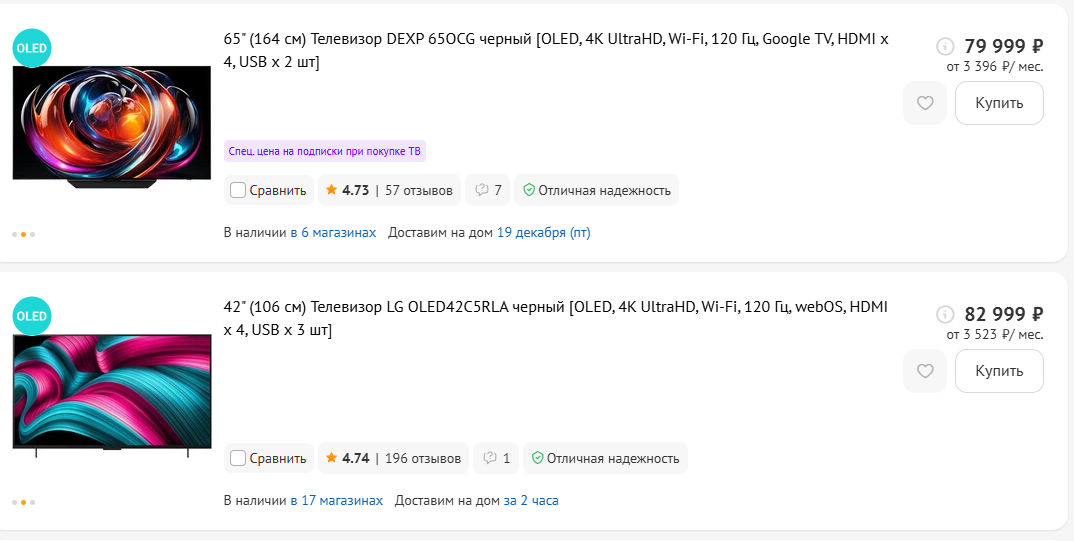Open DEXP TV comments bubble showing 7
This screenshot has width=1074, height=541.
click(x=488, y=190)
